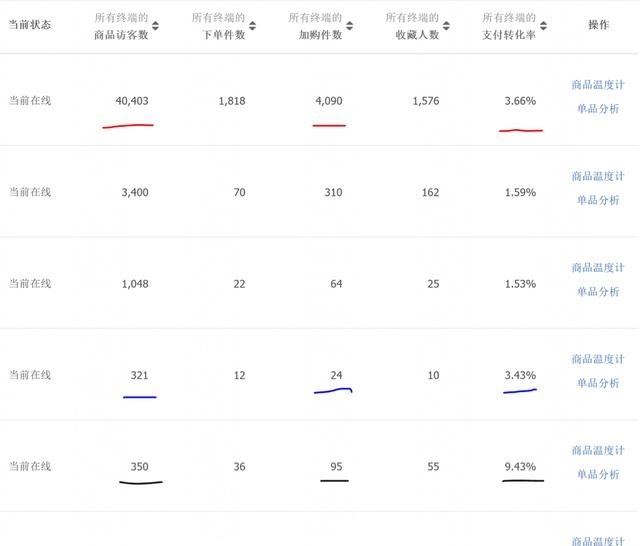This screenshot has width=640, height=546.
Task: Open 单品分析 for the 3,400 visitors row
Action: 598,200
